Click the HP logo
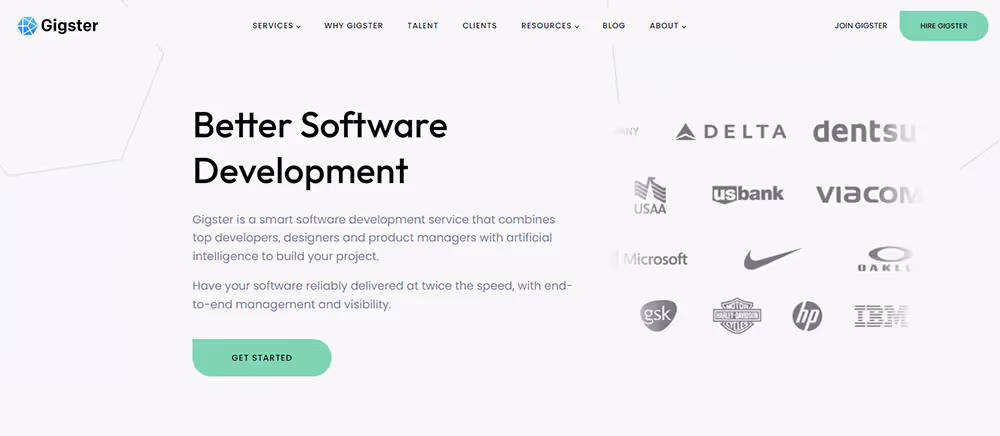 (x=807, y=316)
